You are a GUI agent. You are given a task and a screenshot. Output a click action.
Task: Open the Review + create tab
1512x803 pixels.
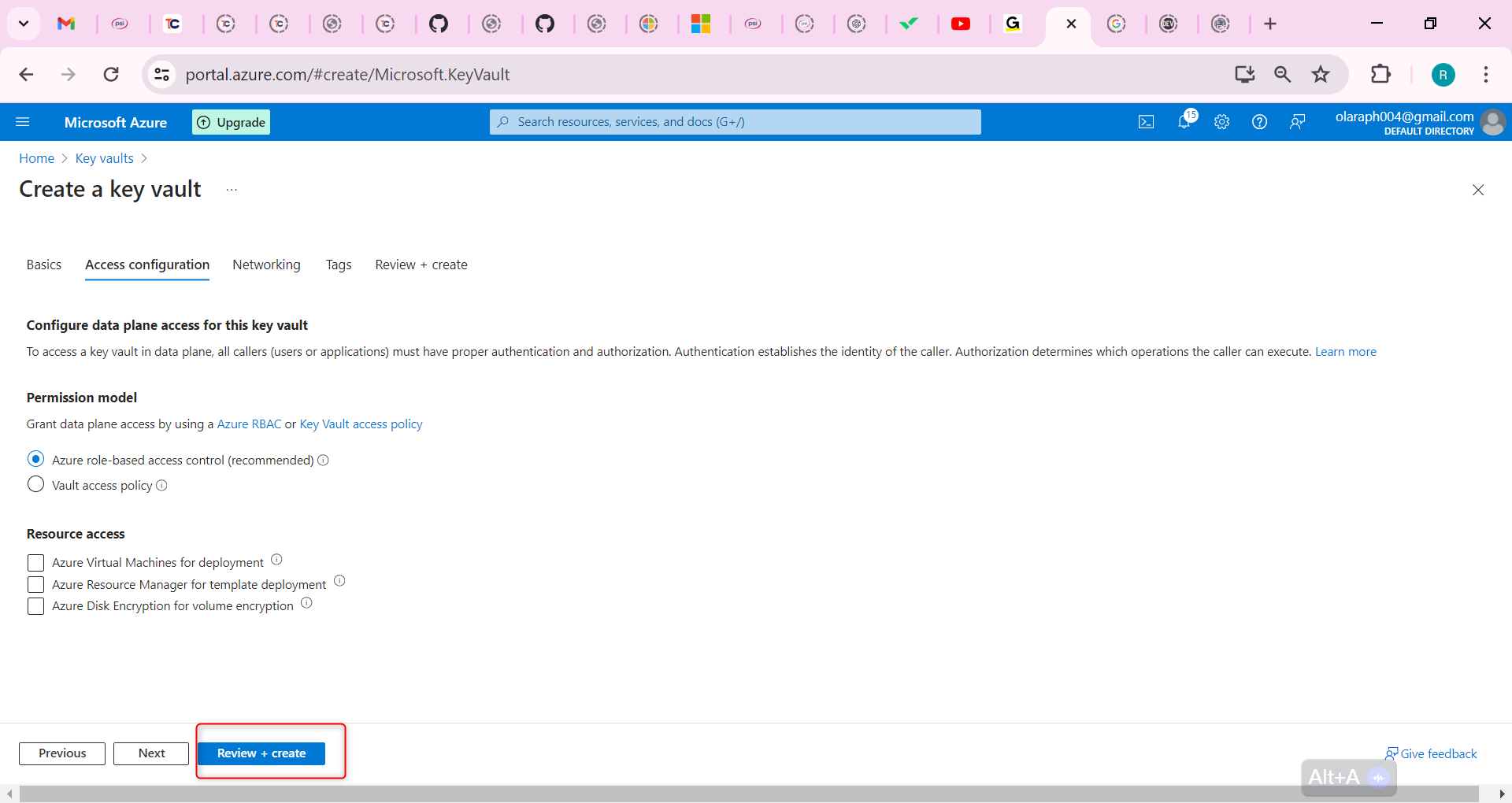pyautogui.click(x=421, y=265)
